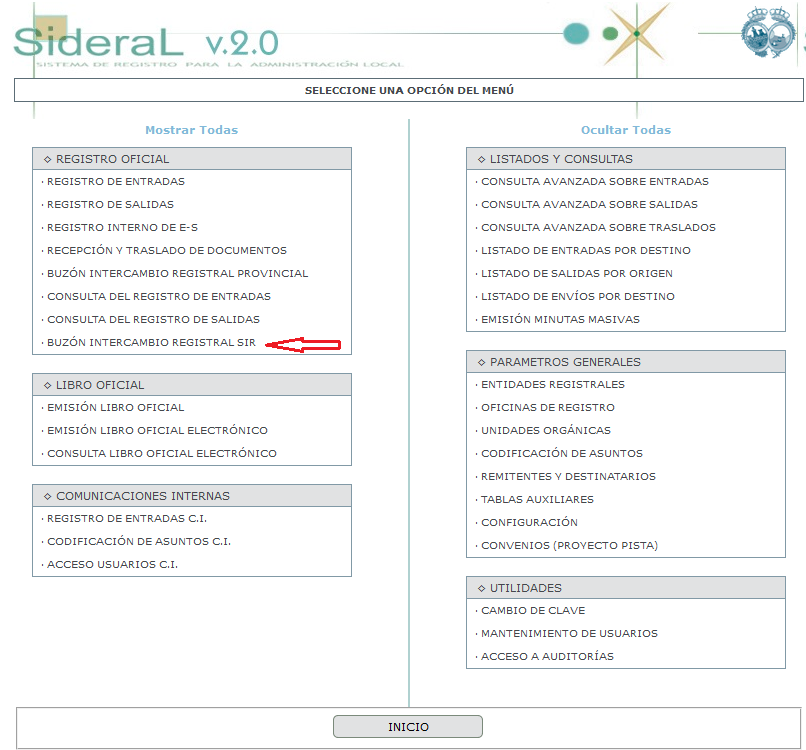Open LISTADO DE ENTRADAS POR DESTINO
The image size is (806, 750).
(585, 250)
